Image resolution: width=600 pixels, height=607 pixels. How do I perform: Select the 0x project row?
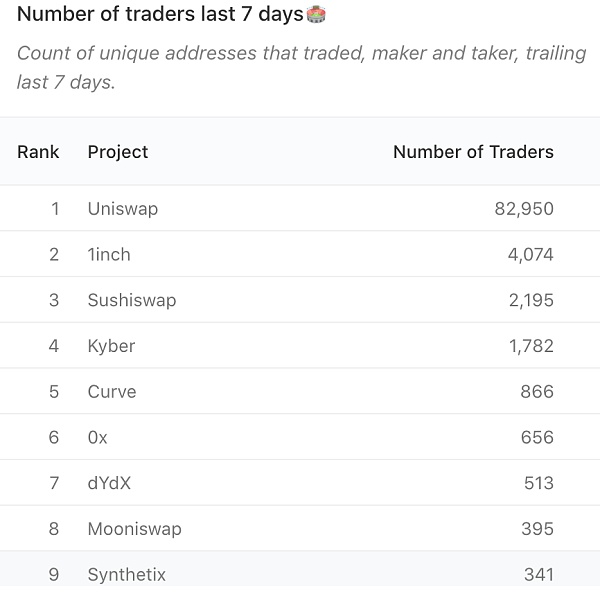click(x=300, y=437)
